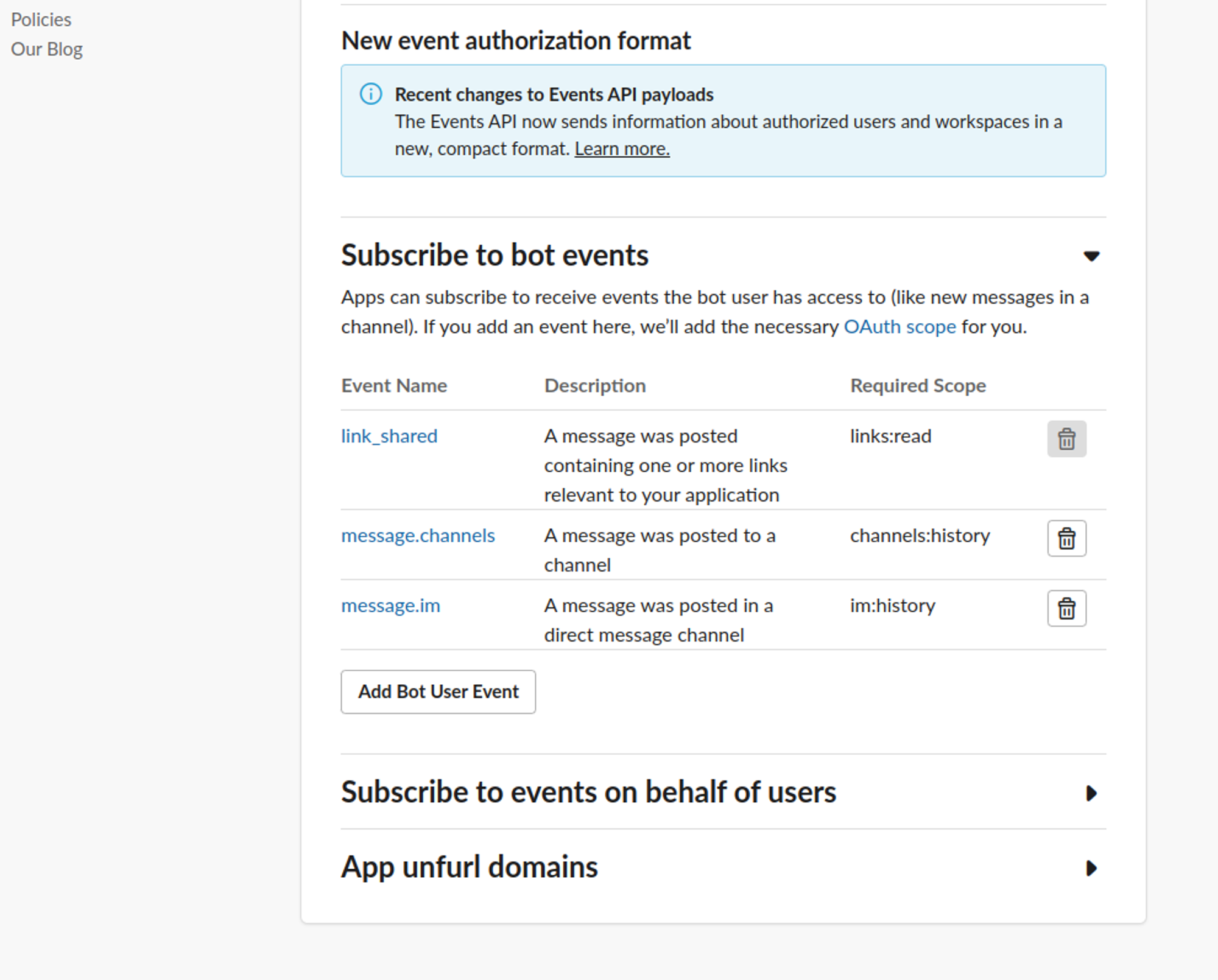Expand the App unfurl domains section
Viewport: 1218px width, 980px height.
1091,868
